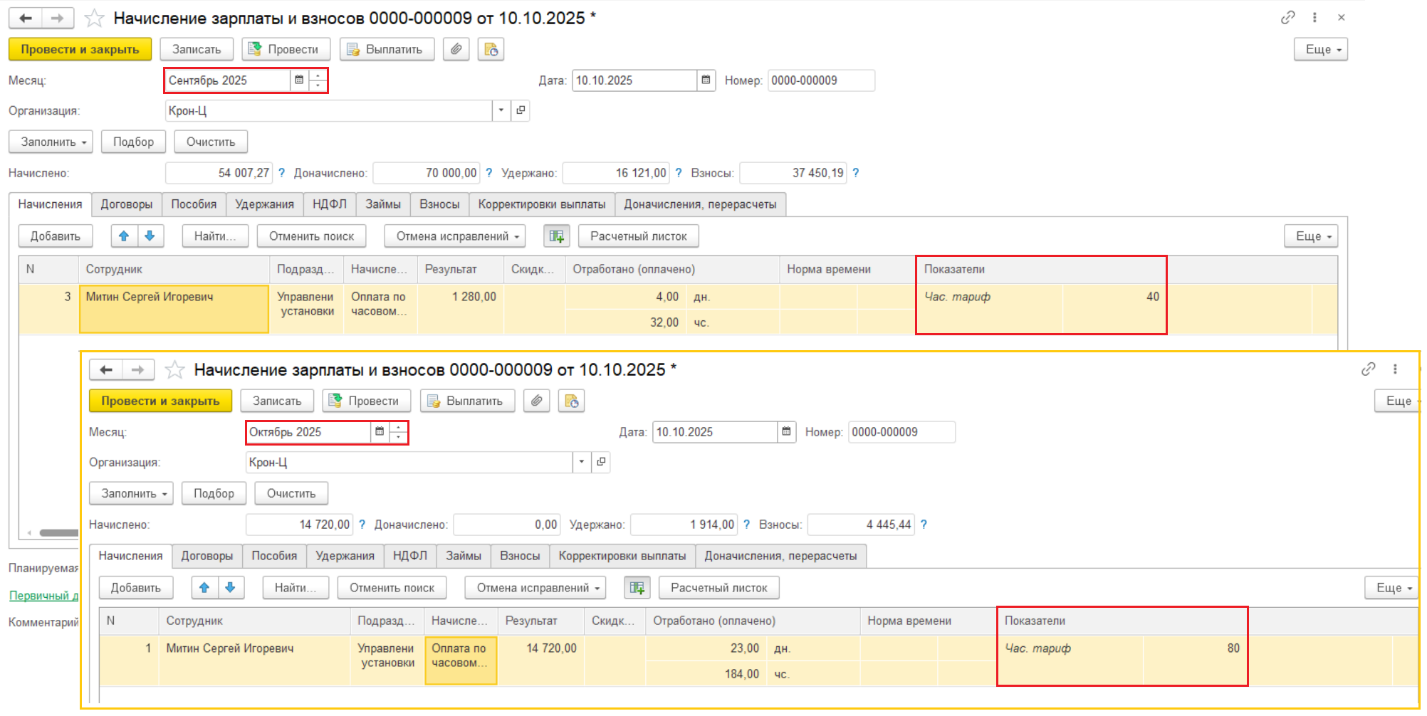Expand the Организация dropdown arrow in the September document
1427x716 pixels.
pos(500,111)
